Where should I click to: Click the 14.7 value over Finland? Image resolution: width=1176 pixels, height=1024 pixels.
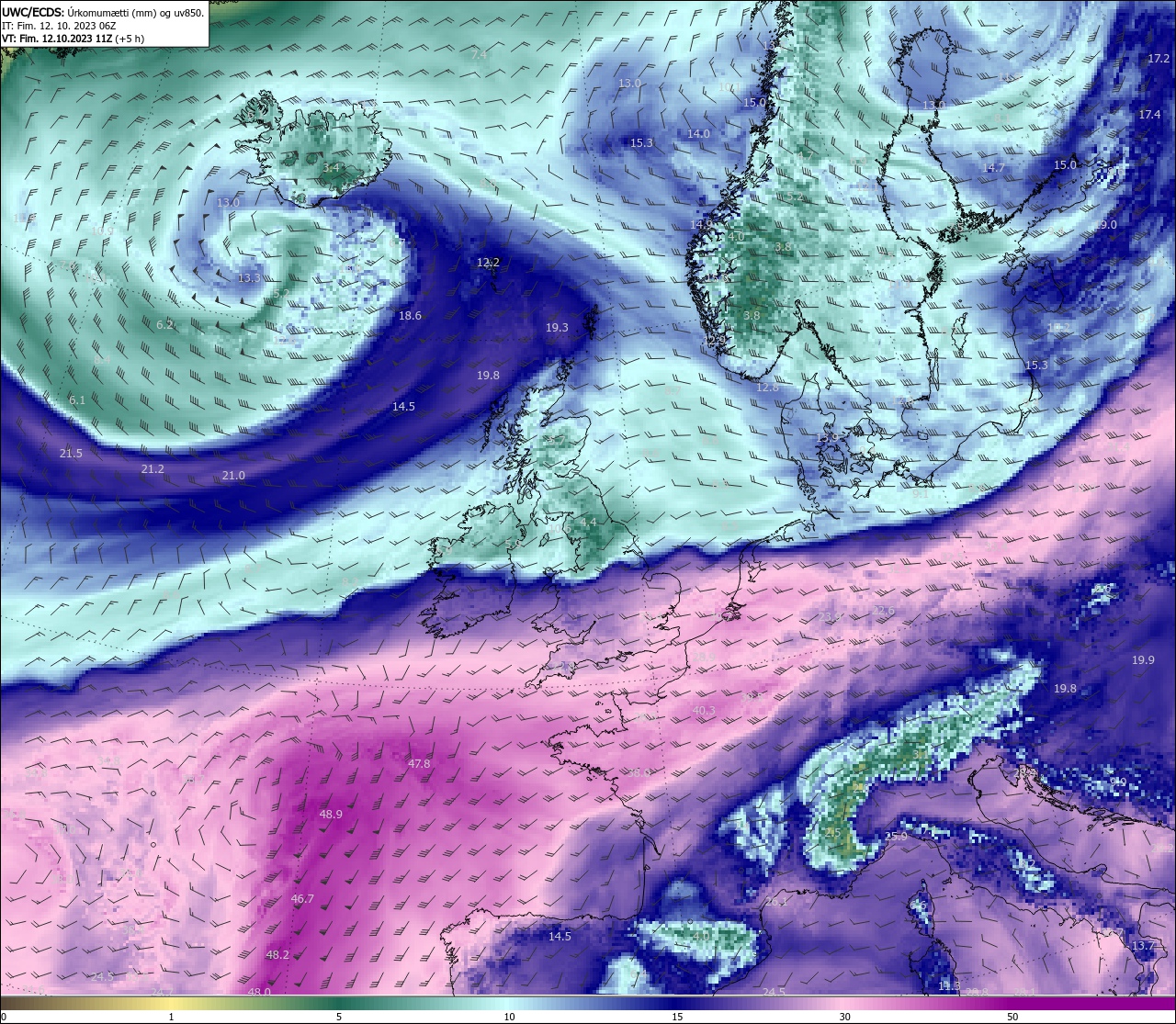click(993, 168)
